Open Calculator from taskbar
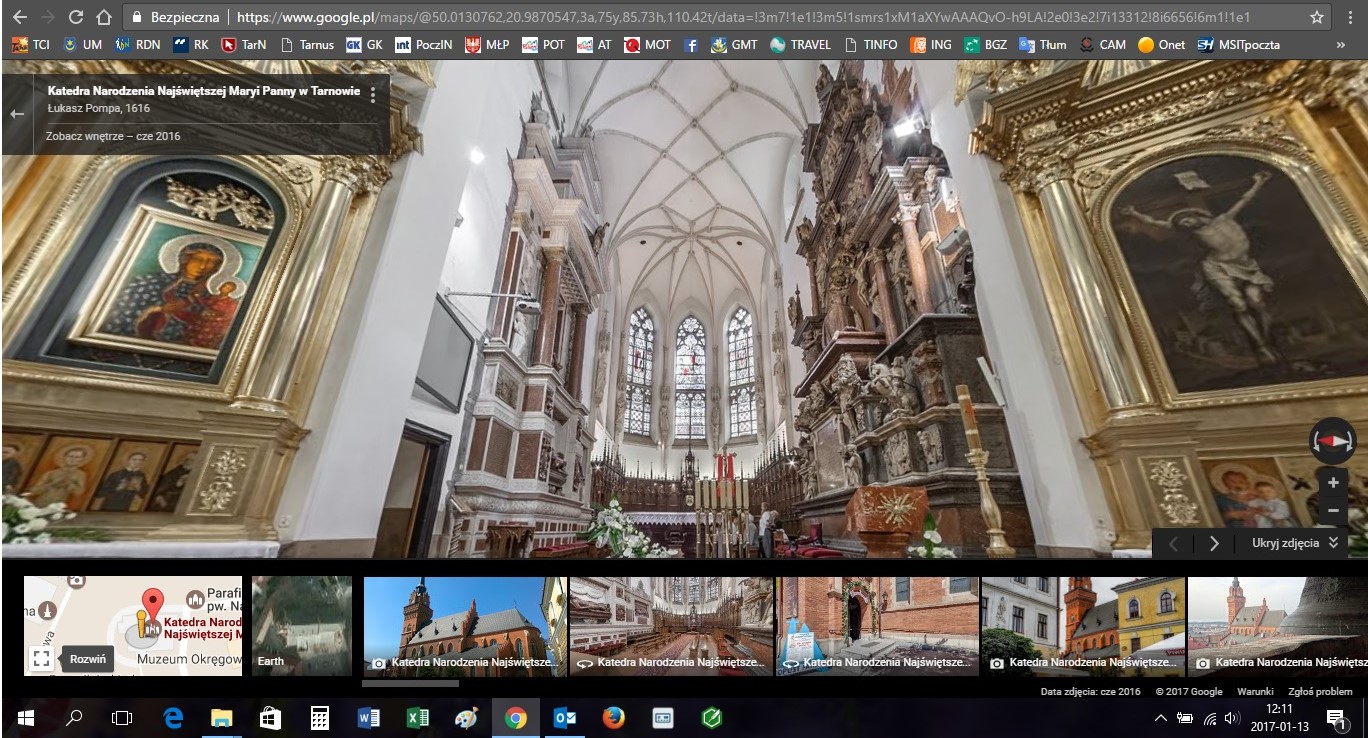 [320, 717]
